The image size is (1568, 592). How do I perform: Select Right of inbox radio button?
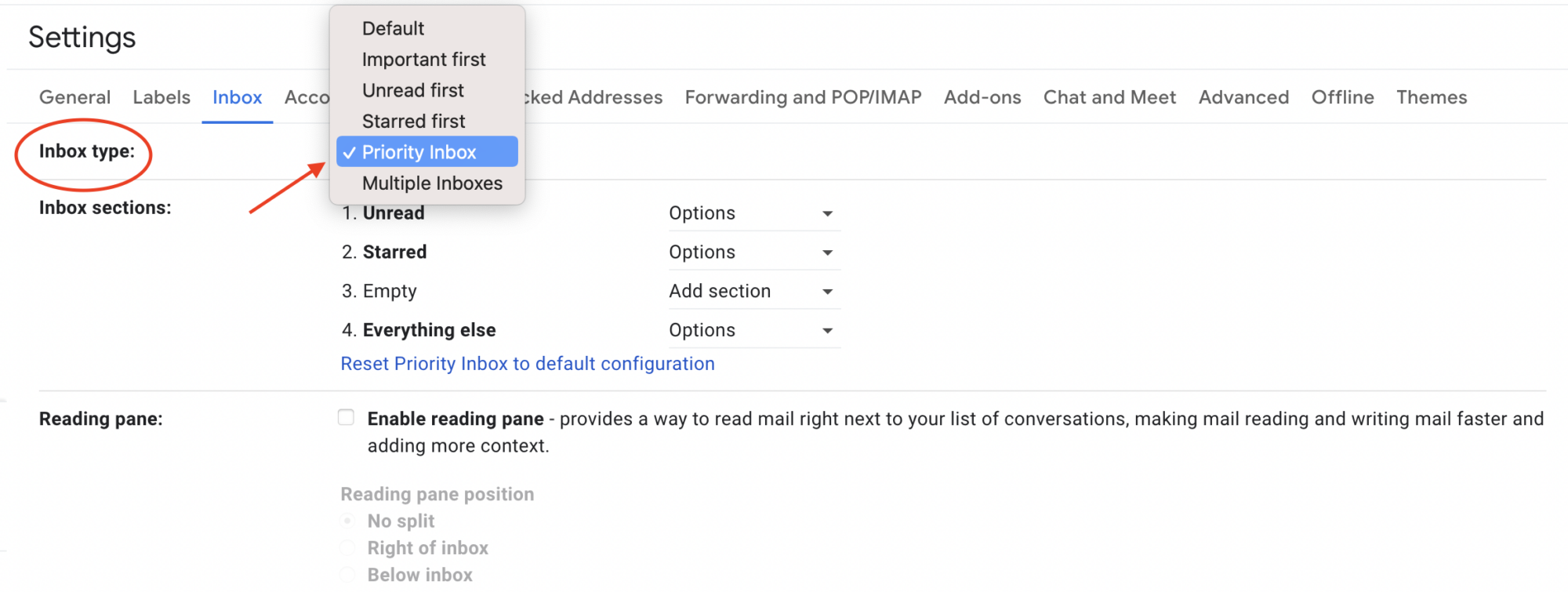(x=347, y=547)
